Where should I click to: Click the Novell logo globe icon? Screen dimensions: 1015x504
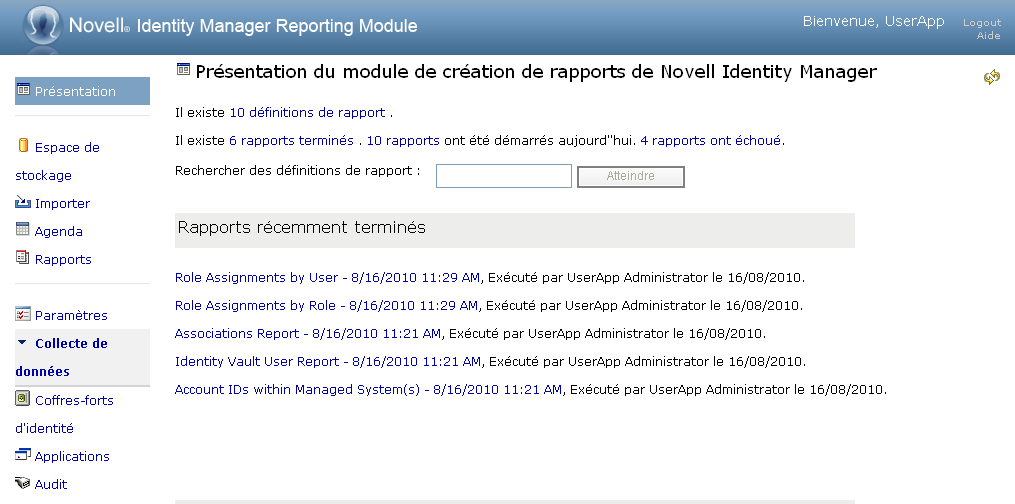tap(42, 25)
